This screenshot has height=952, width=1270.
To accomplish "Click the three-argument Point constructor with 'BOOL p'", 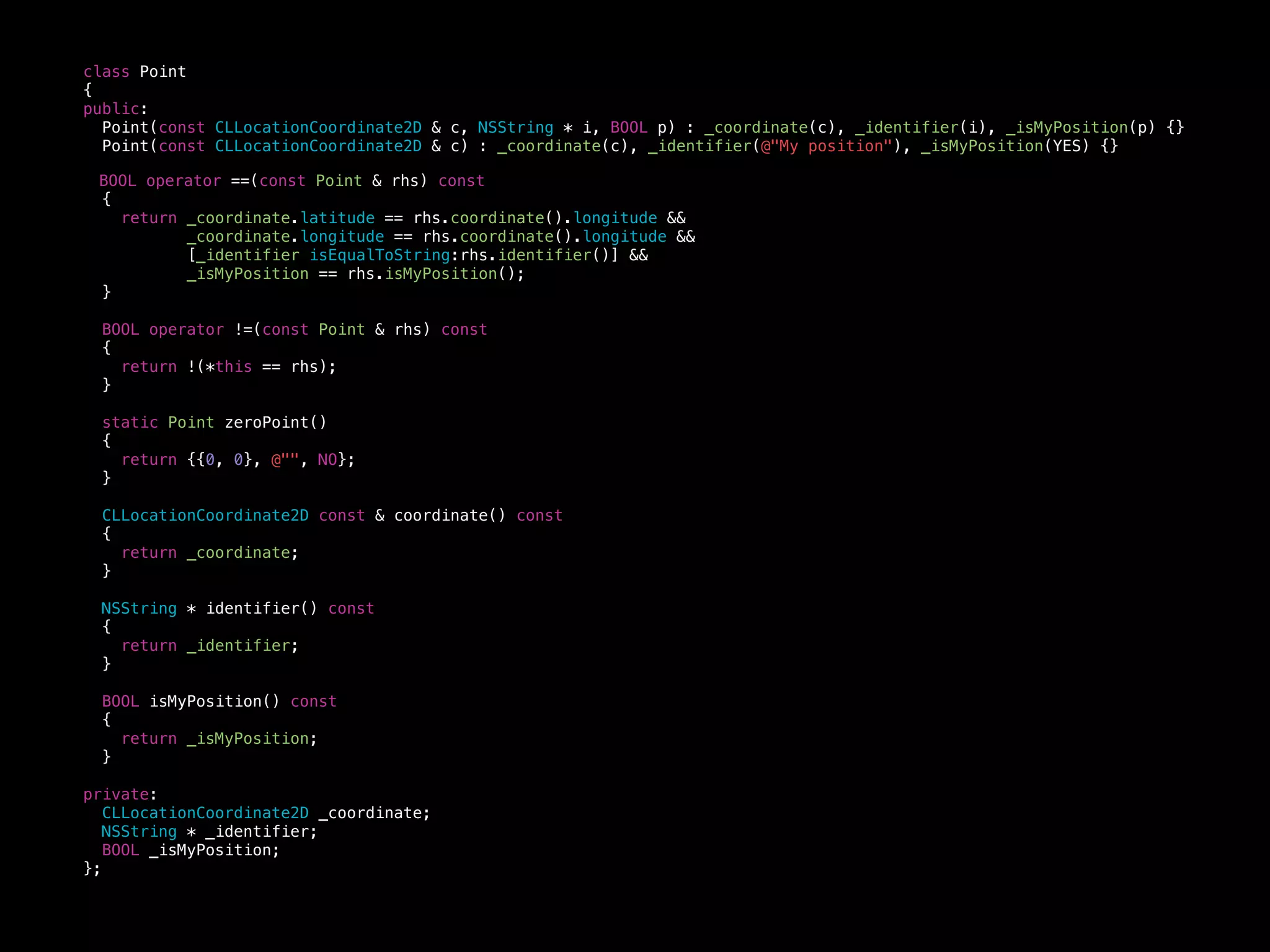I will [x=643, y=128].
